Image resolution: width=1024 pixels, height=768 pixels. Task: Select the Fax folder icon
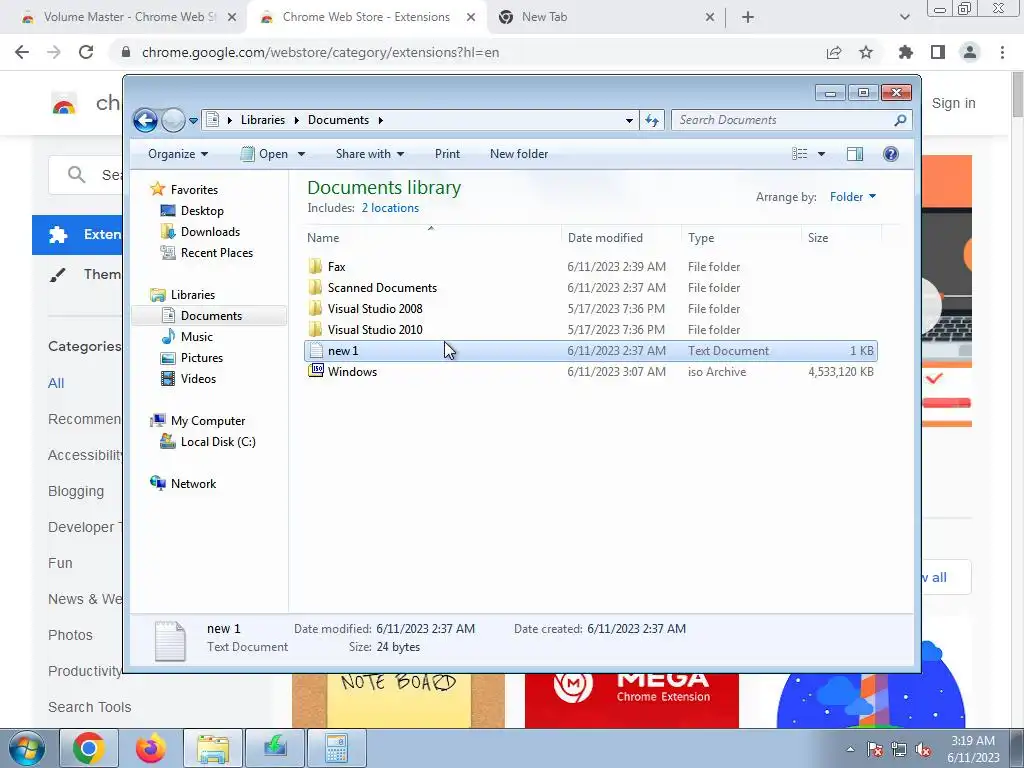click(x=316, y=266)
